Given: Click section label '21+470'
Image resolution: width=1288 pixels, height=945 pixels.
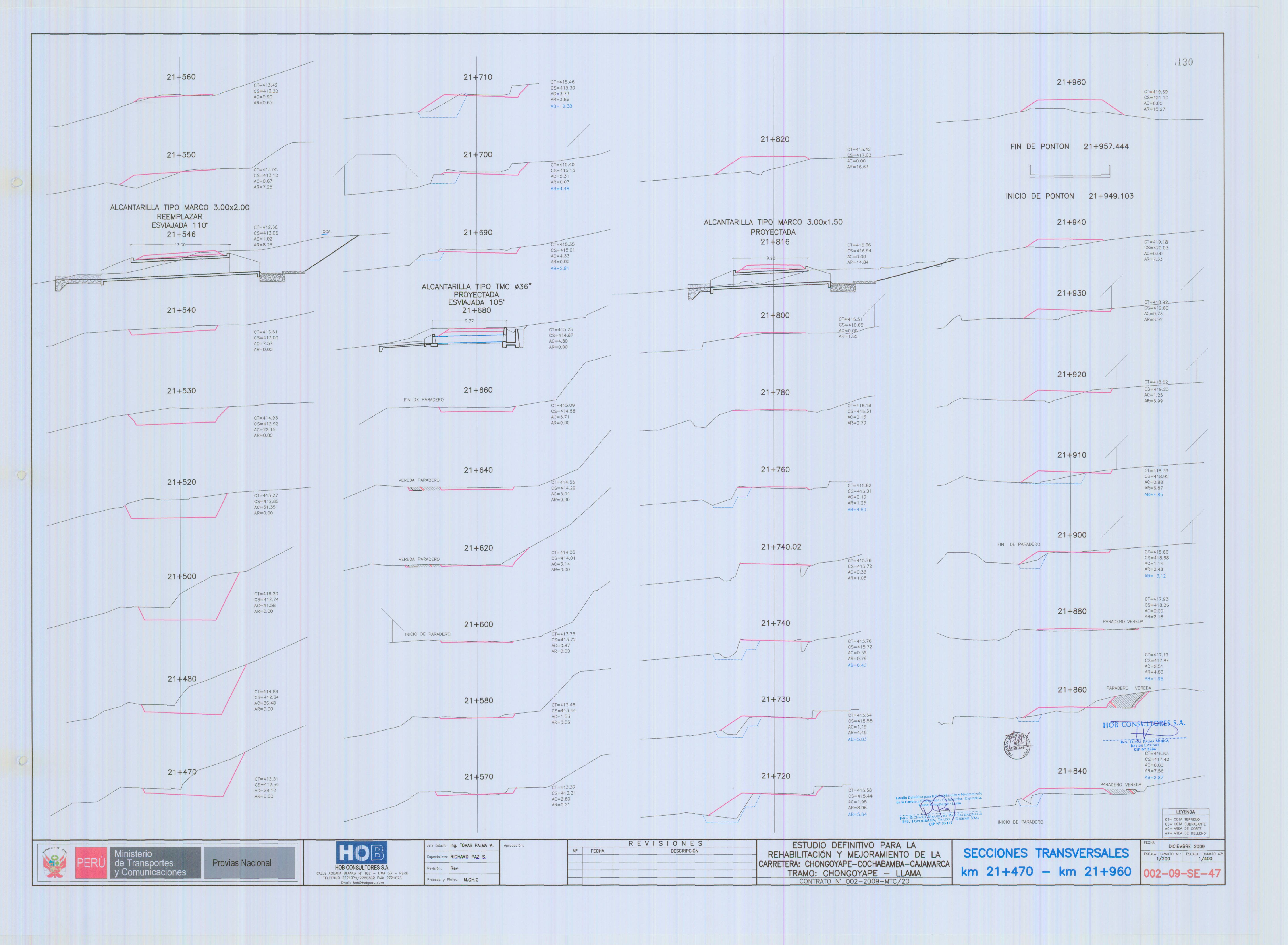Looking at the screenshot, I should click(x=182, y=772).
